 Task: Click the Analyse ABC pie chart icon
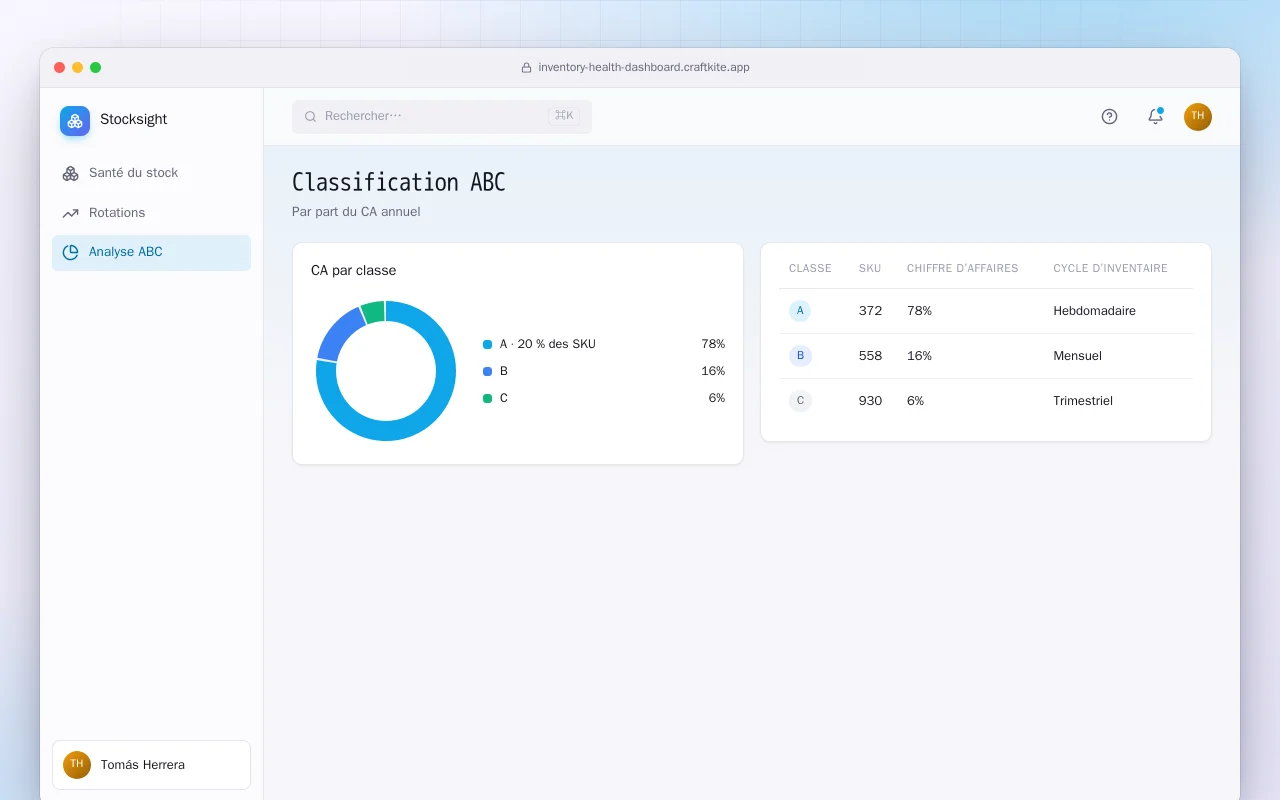pyautogui.click(x=70, y=252)
